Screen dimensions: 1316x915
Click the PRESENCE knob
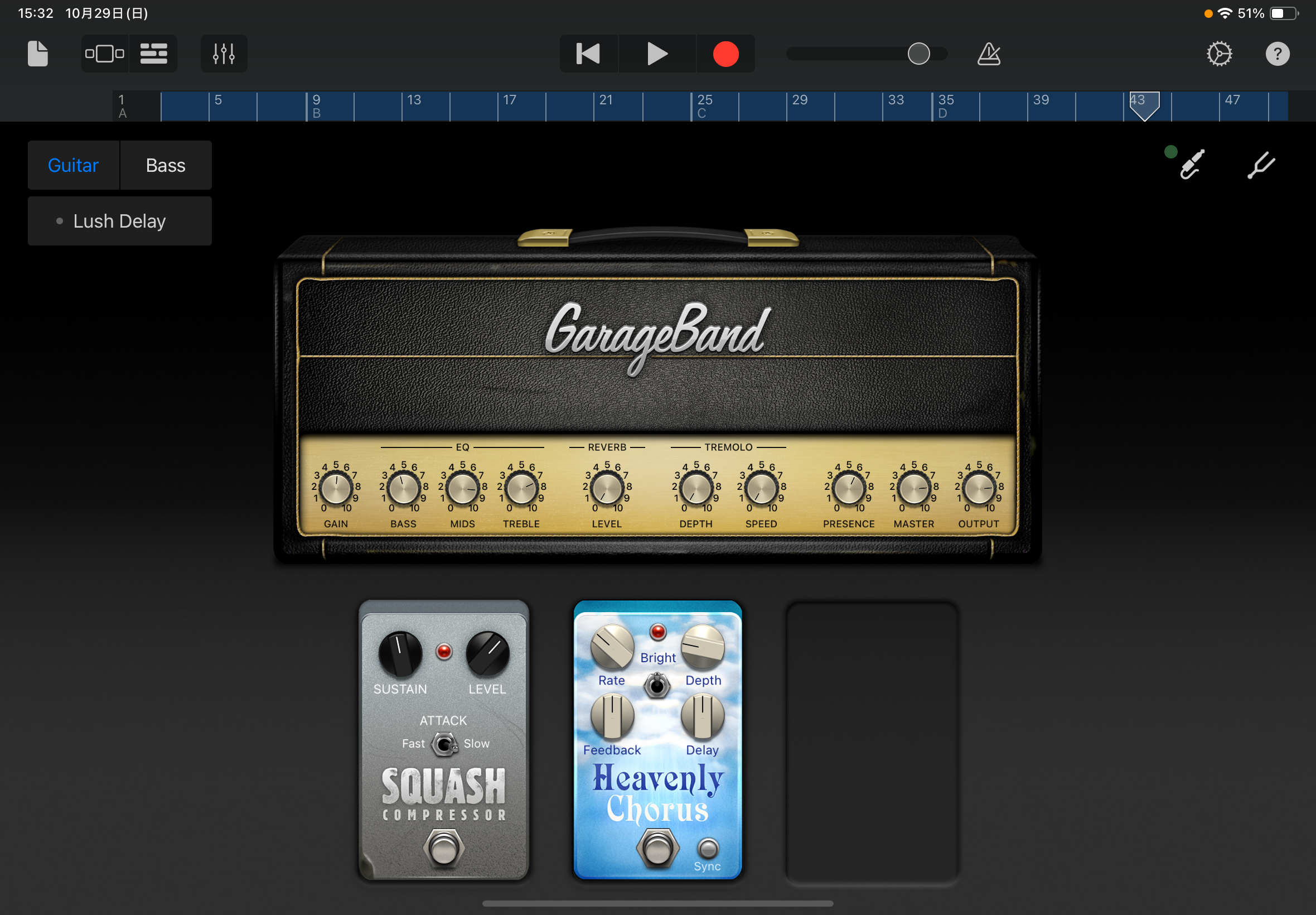849,488
